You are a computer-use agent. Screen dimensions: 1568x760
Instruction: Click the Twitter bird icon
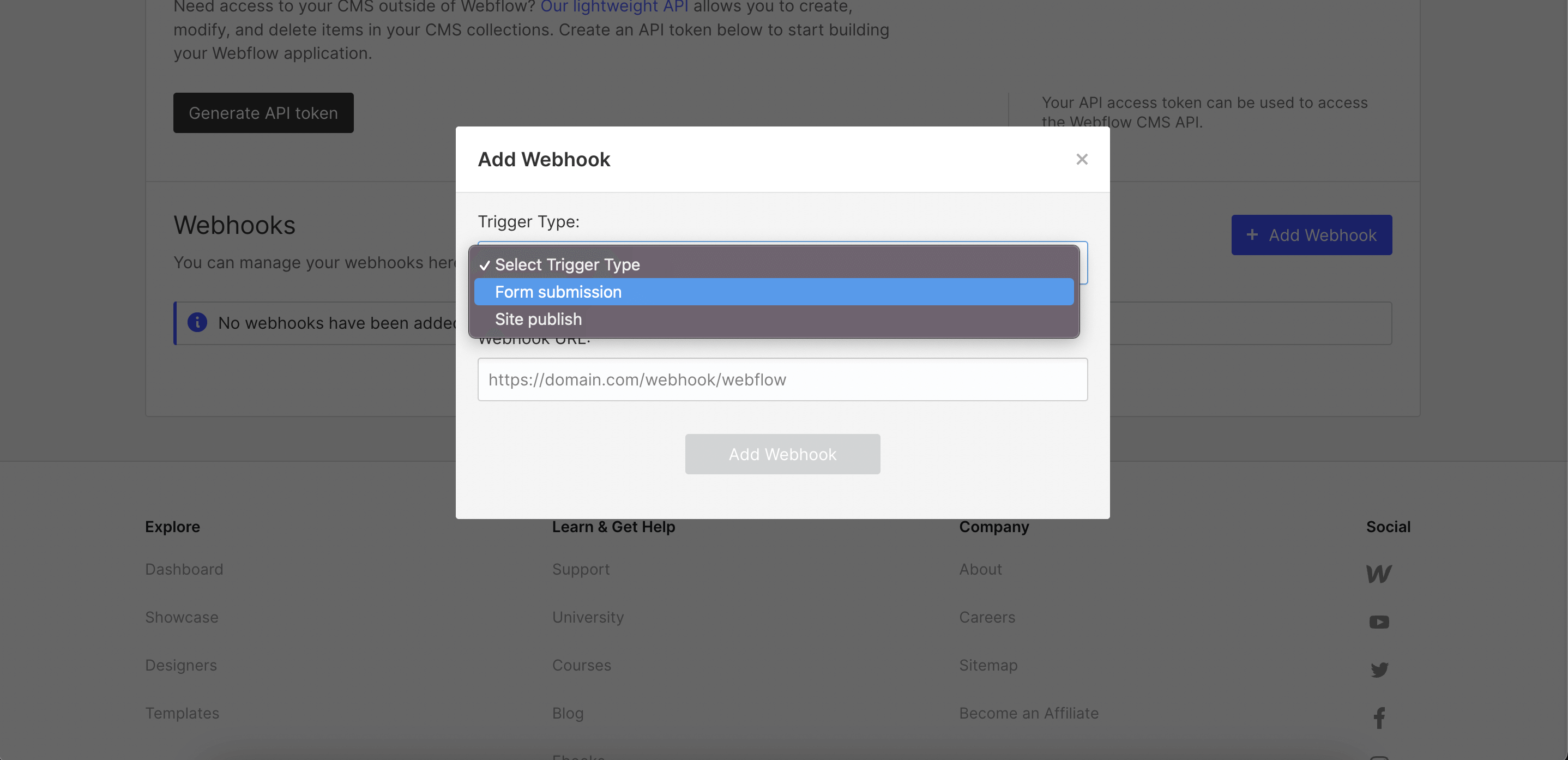coord(1379,669)
